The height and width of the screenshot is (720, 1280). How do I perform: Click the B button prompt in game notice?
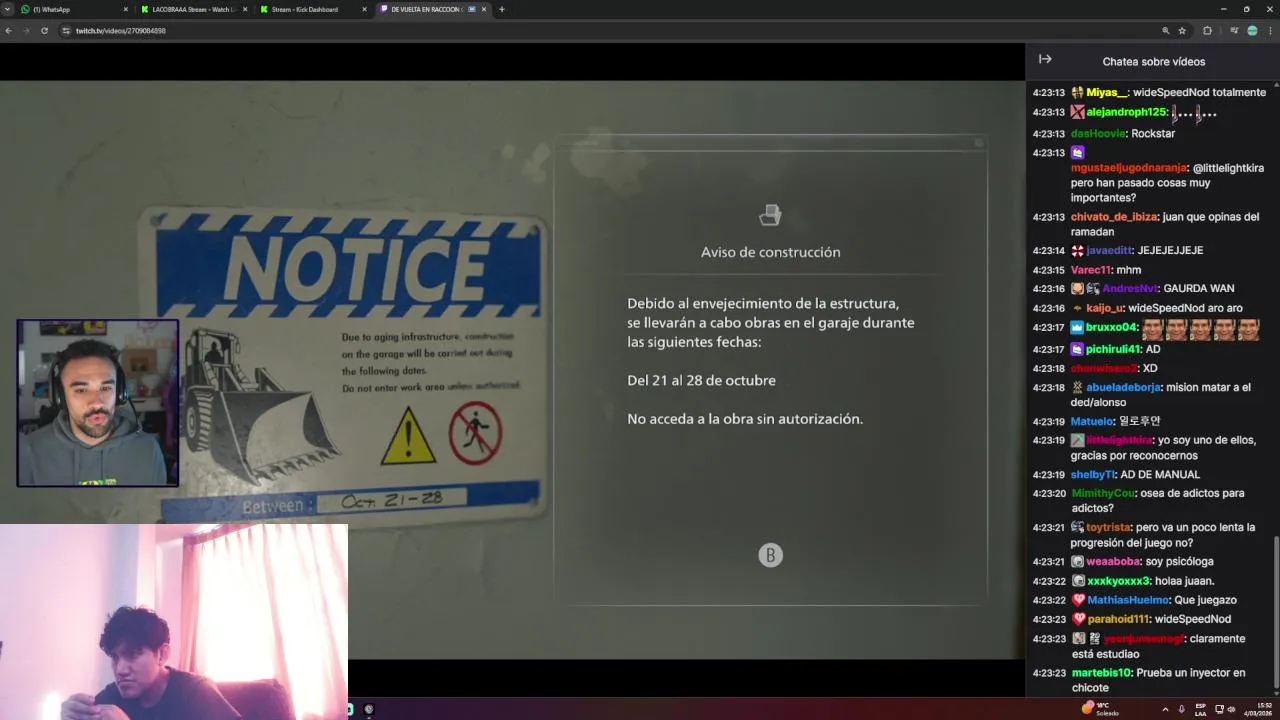tap(770, 555)
